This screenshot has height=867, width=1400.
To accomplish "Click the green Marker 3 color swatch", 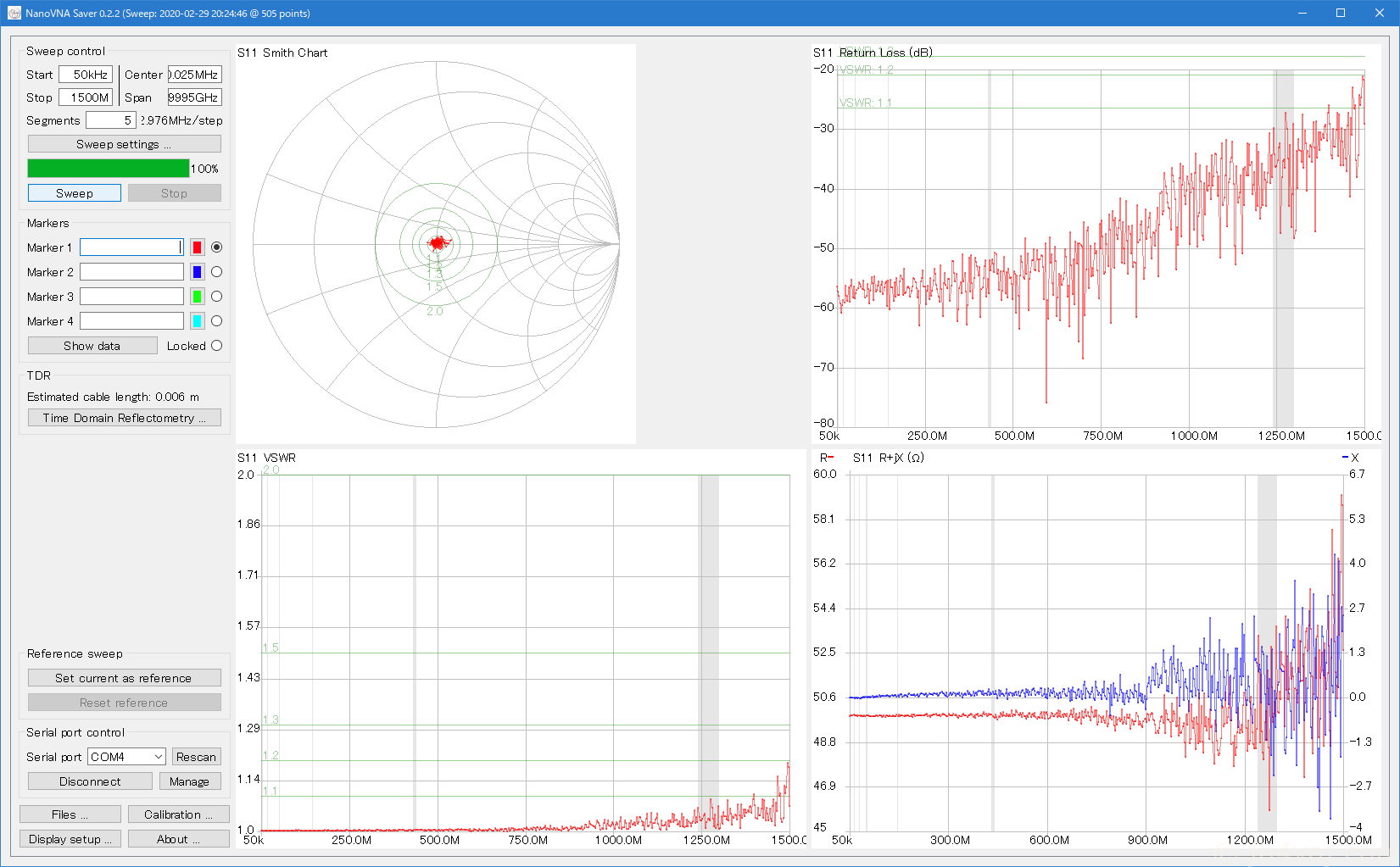I will (x=197, y=297).
